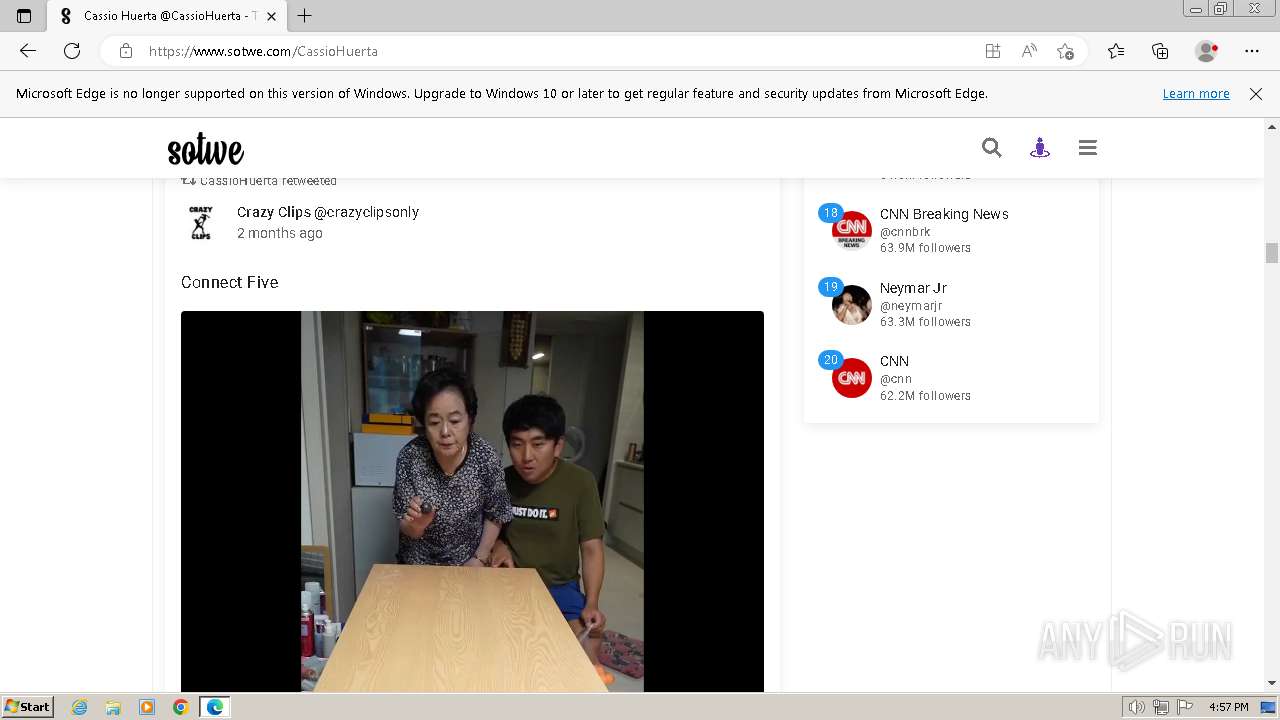Launch Chrome from taskbar
The image size is (1280, 720).
tap(180, 707)
